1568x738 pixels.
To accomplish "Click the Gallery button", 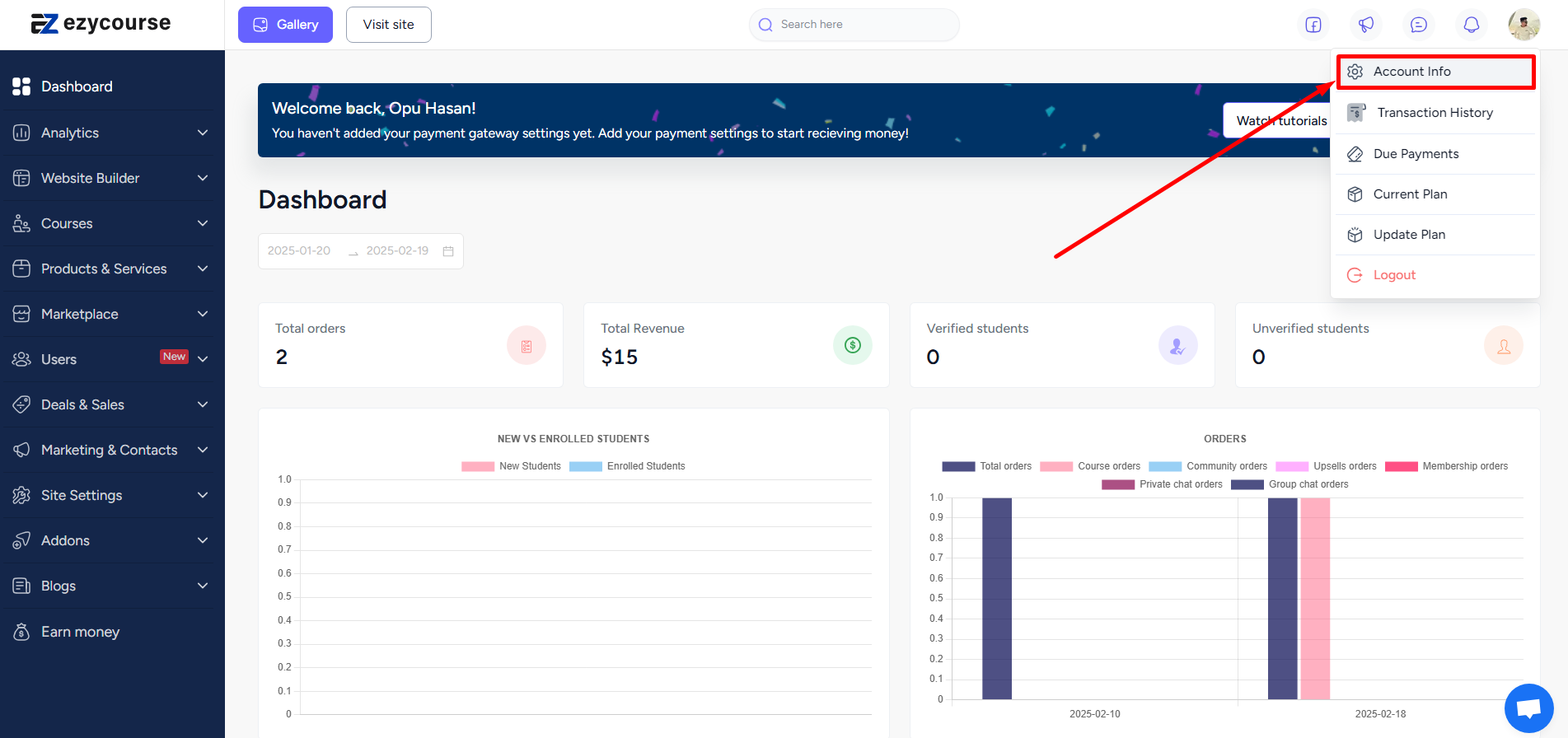I will click(x=285, y=25).
